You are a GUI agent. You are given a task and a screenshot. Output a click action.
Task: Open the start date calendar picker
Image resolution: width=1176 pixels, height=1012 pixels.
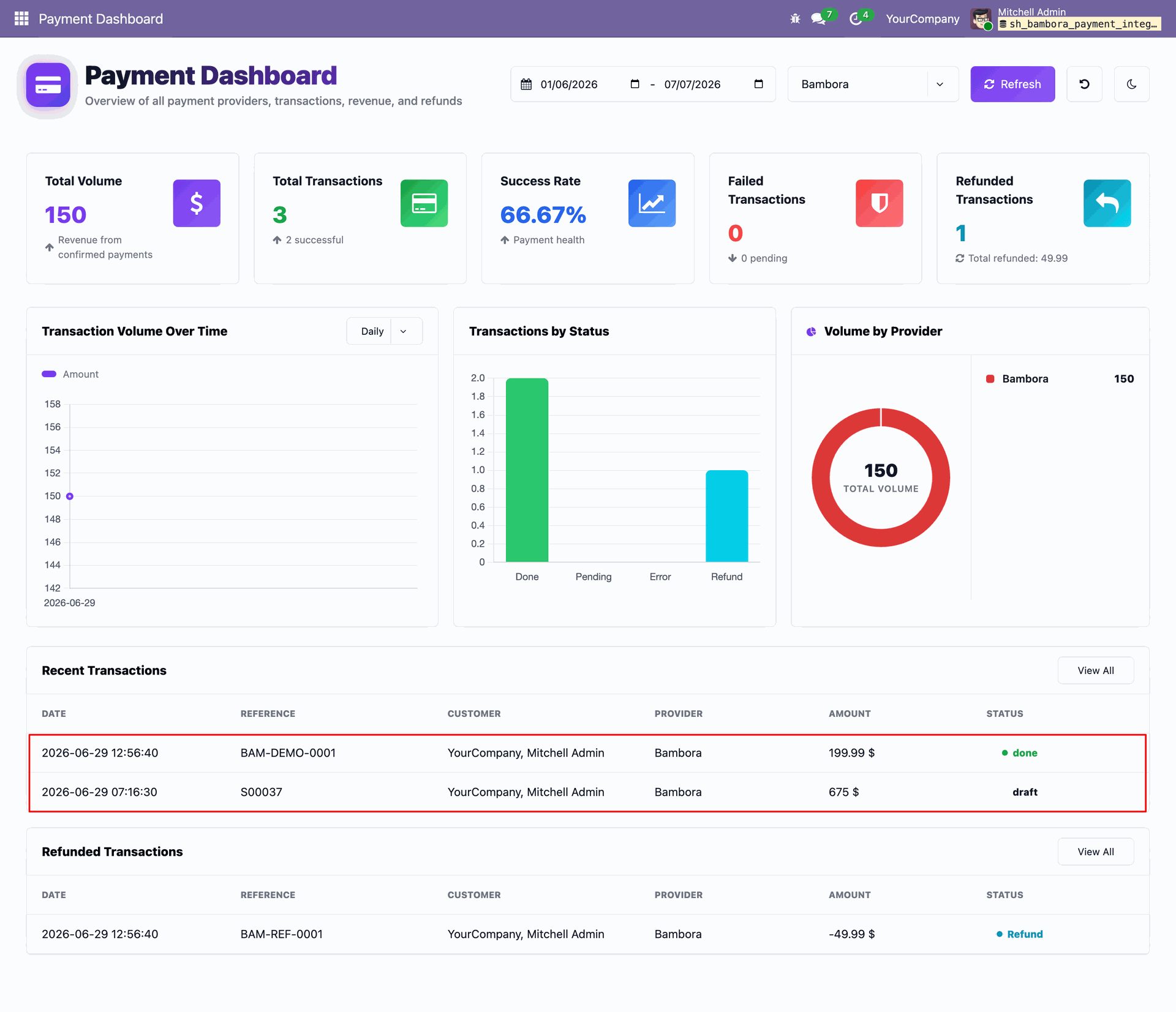635,84
